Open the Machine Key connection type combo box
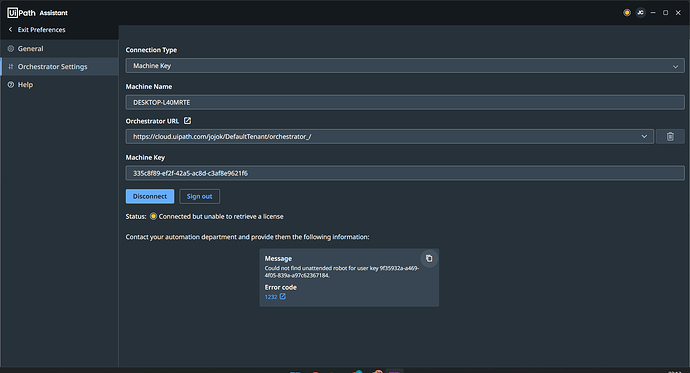Image resolution: width=690 pixels, height=373 pixels. pyautogui.click(x=405, y=66)
